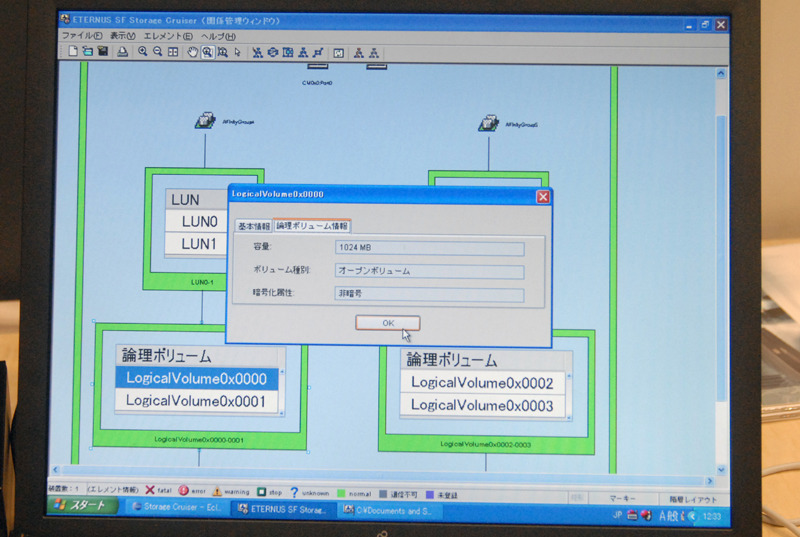Click the Open folder toolbar icon
Image resolution: width=800 pixels, height=537 pixels.
88,51
